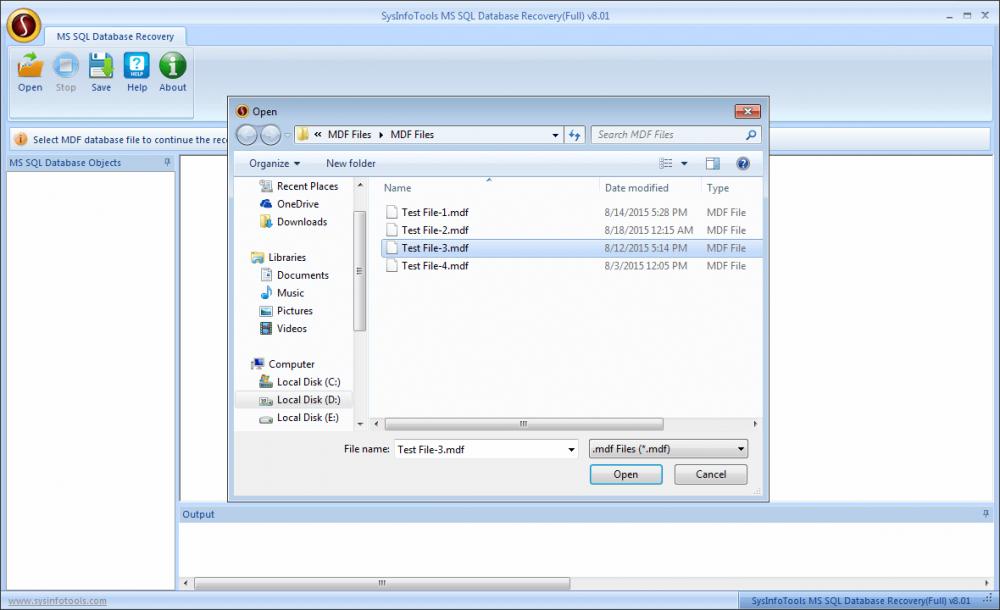
Task: Select Test File-1.mdf in the file list
Action: tap(430, 212)
